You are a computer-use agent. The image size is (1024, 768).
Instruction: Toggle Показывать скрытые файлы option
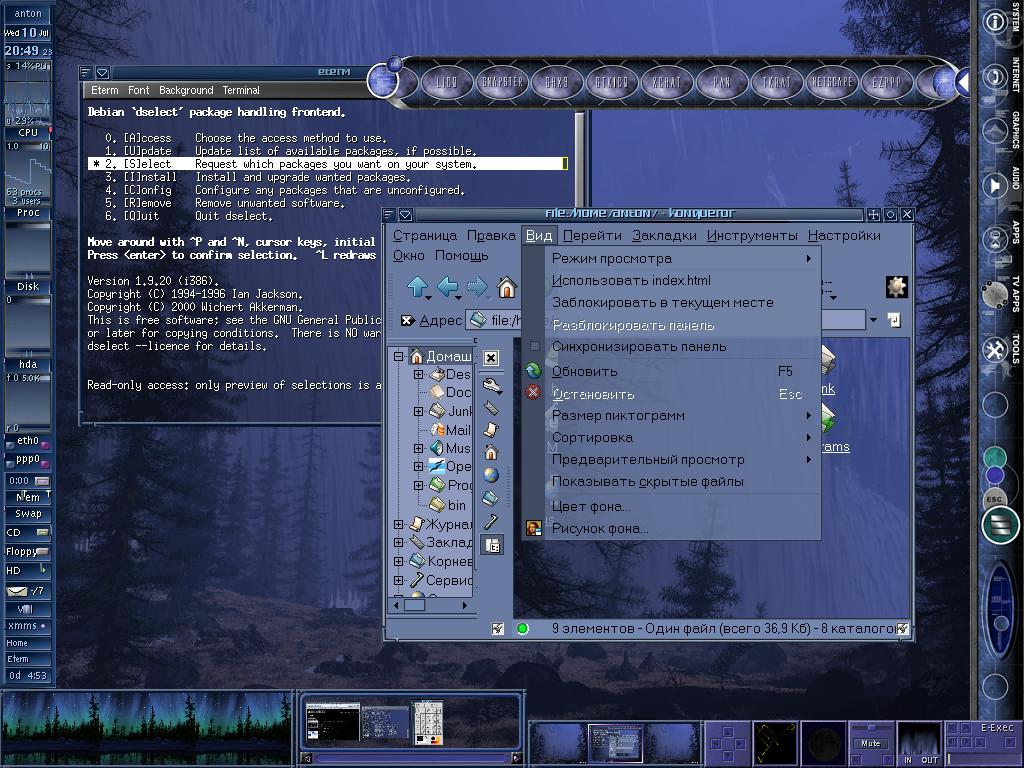click(647, 481)
